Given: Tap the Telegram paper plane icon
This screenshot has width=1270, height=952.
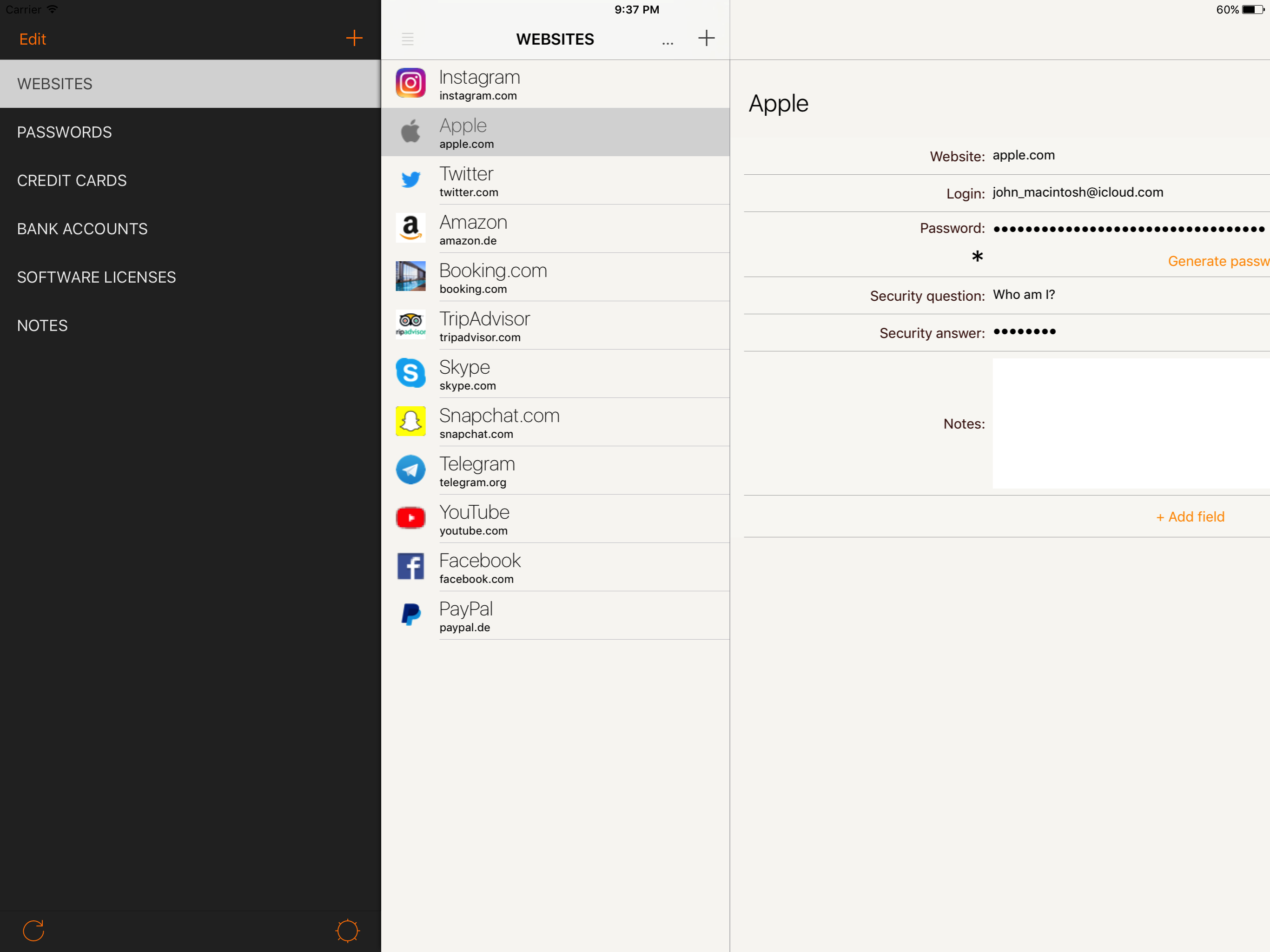Looking at the screenshot, I should (x=410, y=469).
